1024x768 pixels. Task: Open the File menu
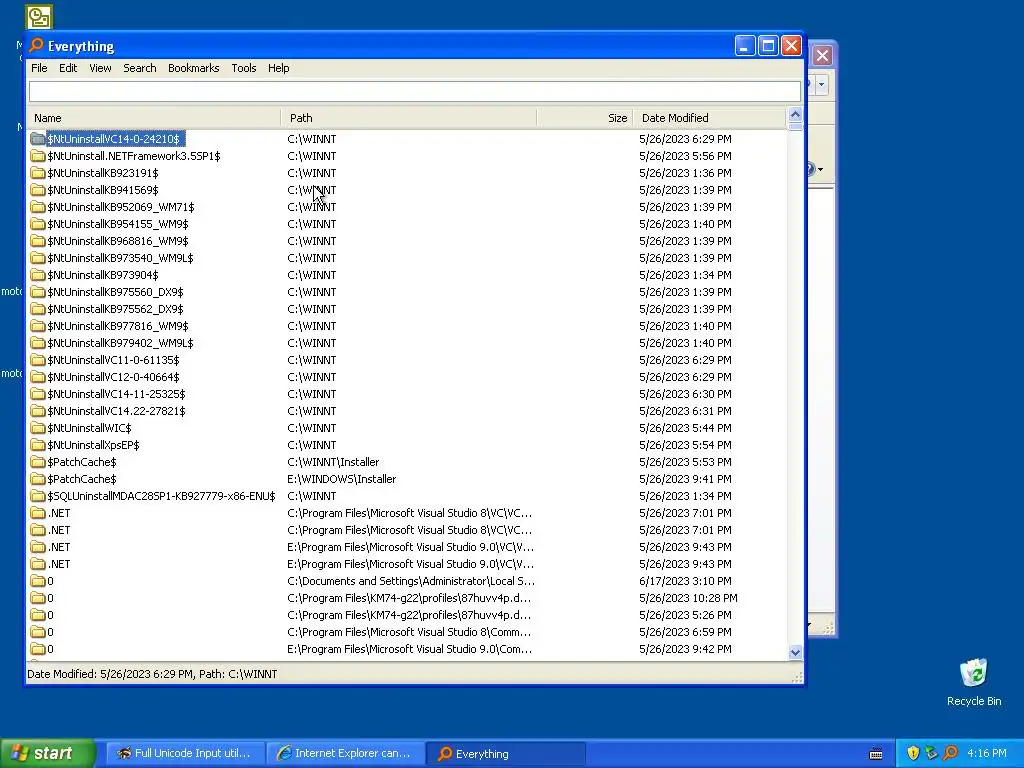coord(39,68)
